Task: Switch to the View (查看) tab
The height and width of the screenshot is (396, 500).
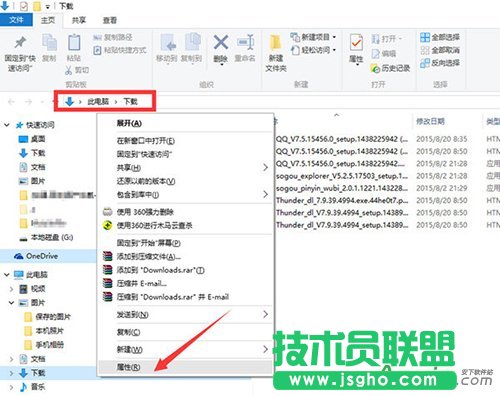Action: click(x=110, y=20)
